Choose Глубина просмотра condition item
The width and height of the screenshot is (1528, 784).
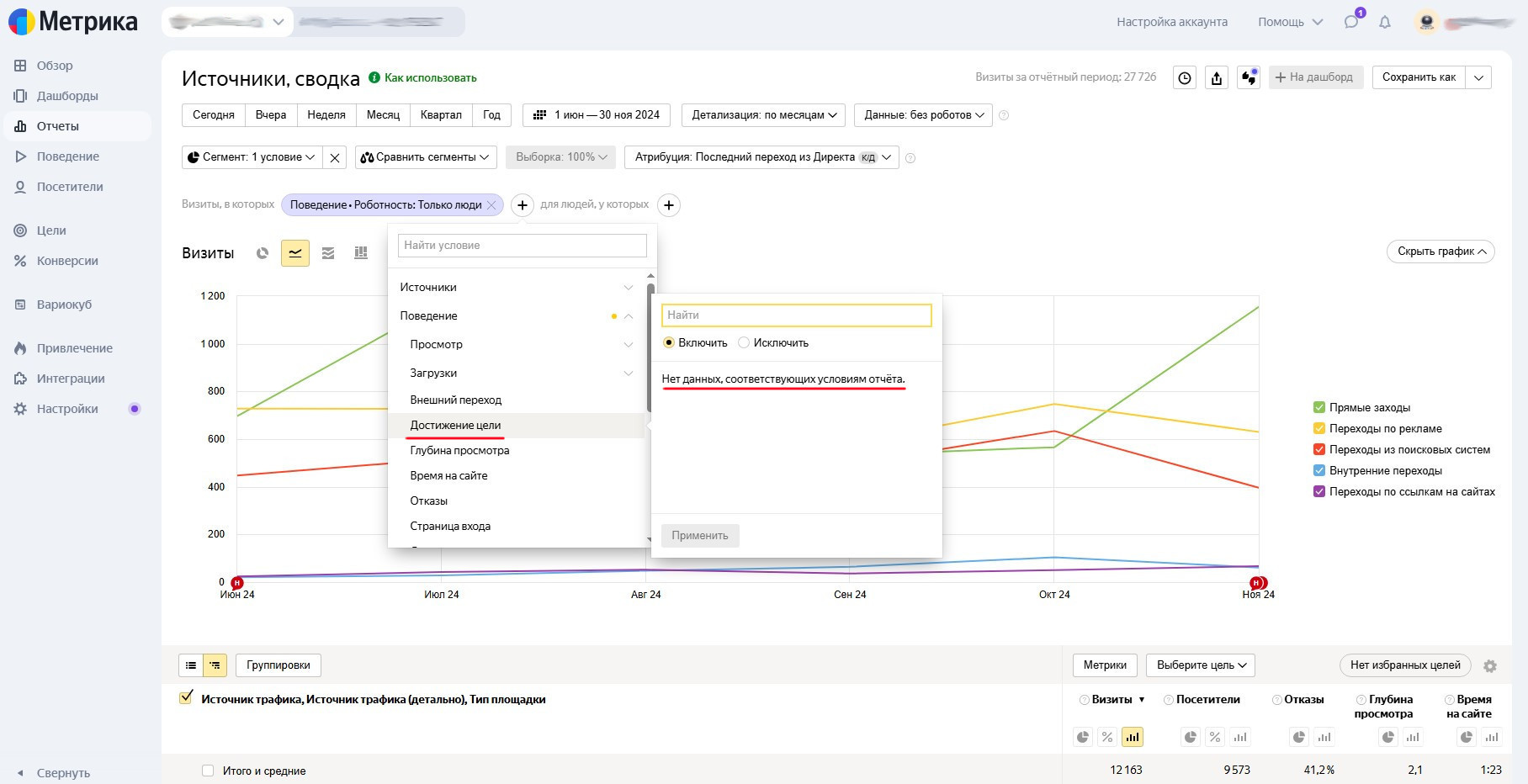459,451
